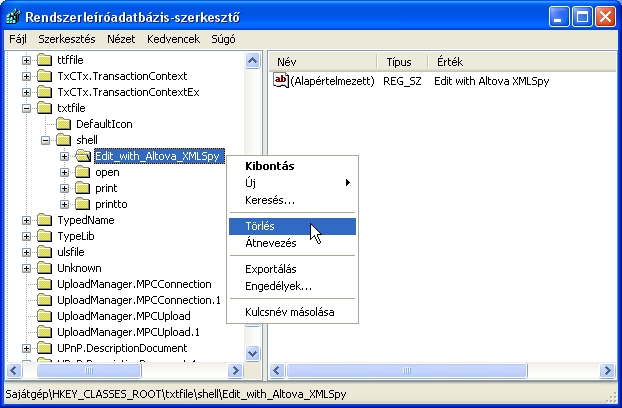
Task: Click the DefaultIcon folder icon
Action: 64,124
